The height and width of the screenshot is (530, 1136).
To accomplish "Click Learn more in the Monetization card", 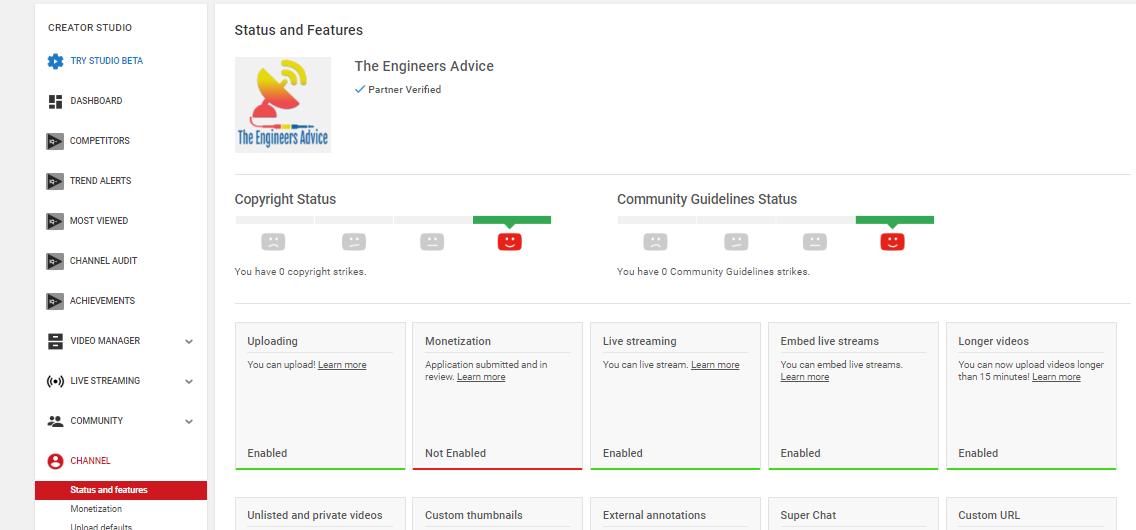I will (x=481, y=377).
